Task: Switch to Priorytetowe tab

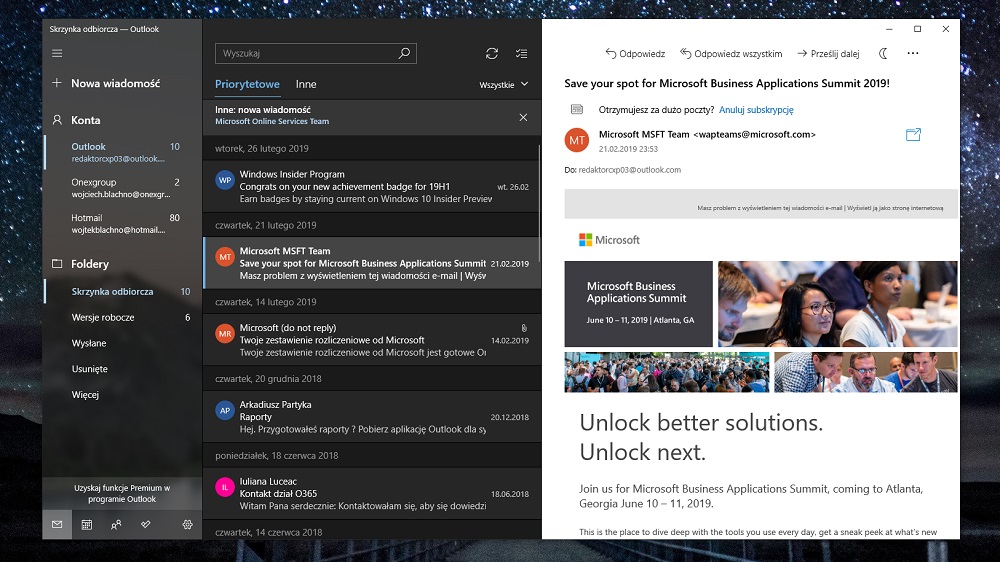Action: (x=247, y=84)
